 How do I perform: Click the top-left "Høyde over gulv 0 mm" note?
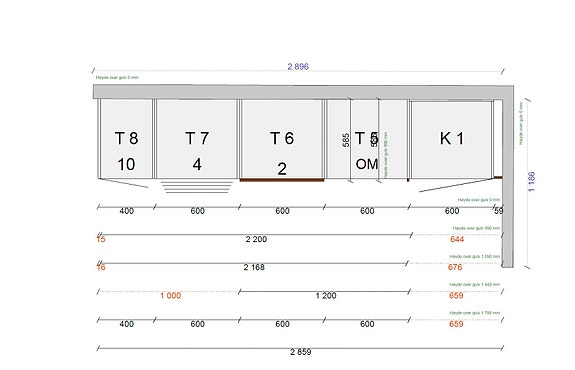[x=117, y=77]
